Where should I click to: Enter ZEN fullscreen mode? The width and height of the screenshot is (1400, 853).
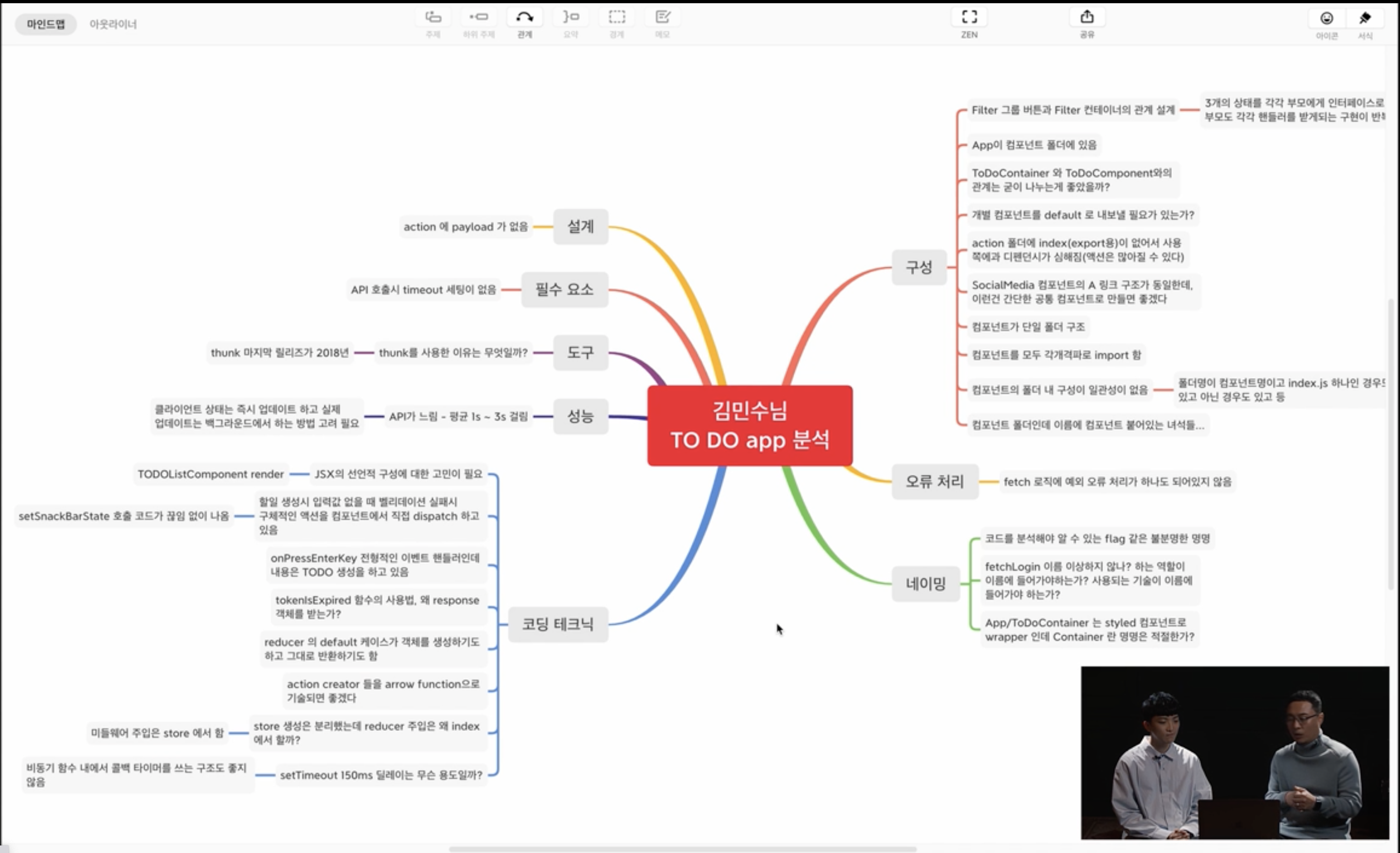(x=970, y=18)
